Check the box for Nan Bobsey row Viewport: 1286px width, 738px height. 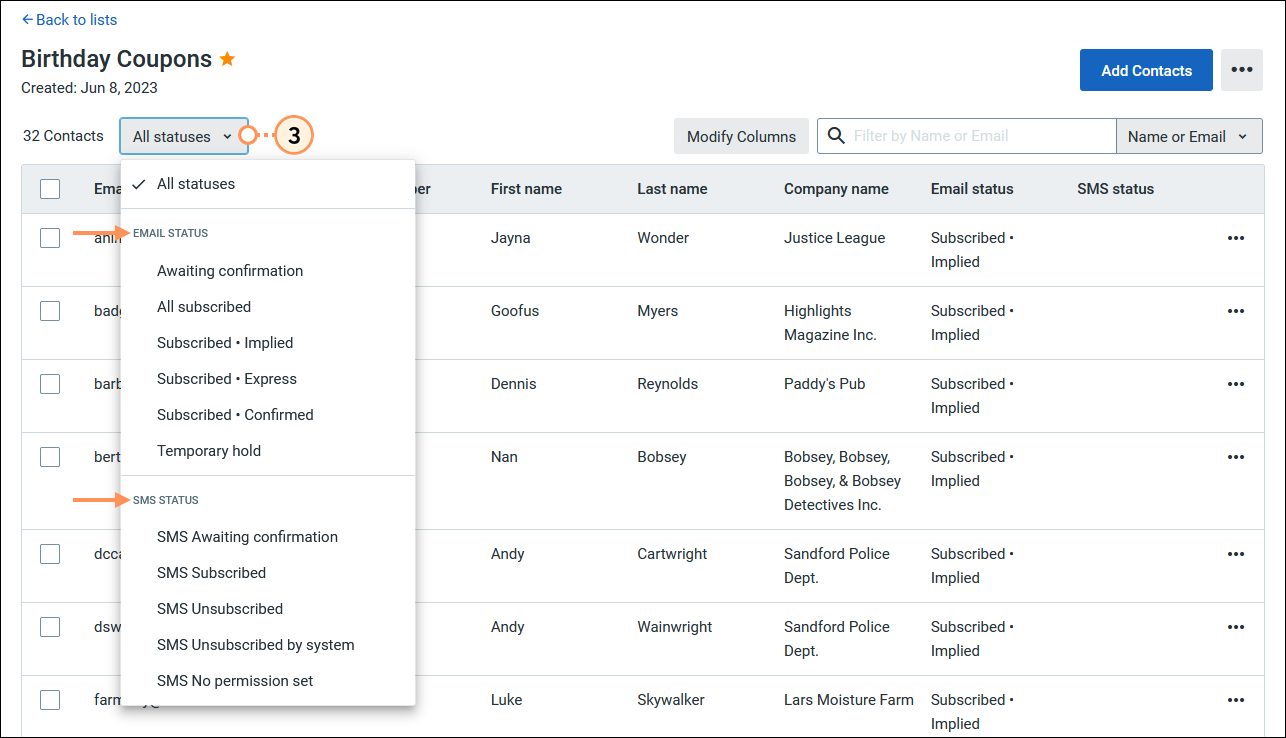(x=50, y=457)
